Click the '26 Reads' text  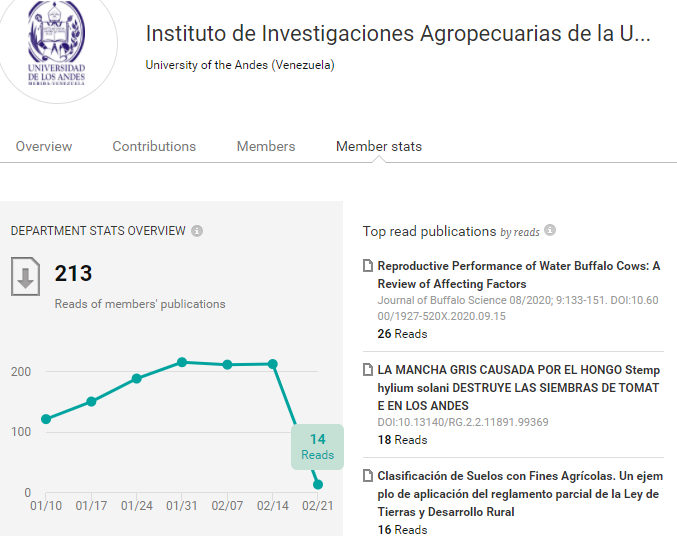402,334
